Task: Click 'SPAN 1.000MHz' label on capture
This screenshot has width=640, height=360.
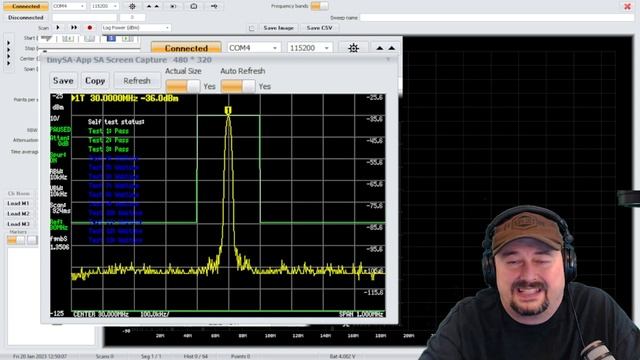Action: [x=361, y=314]
